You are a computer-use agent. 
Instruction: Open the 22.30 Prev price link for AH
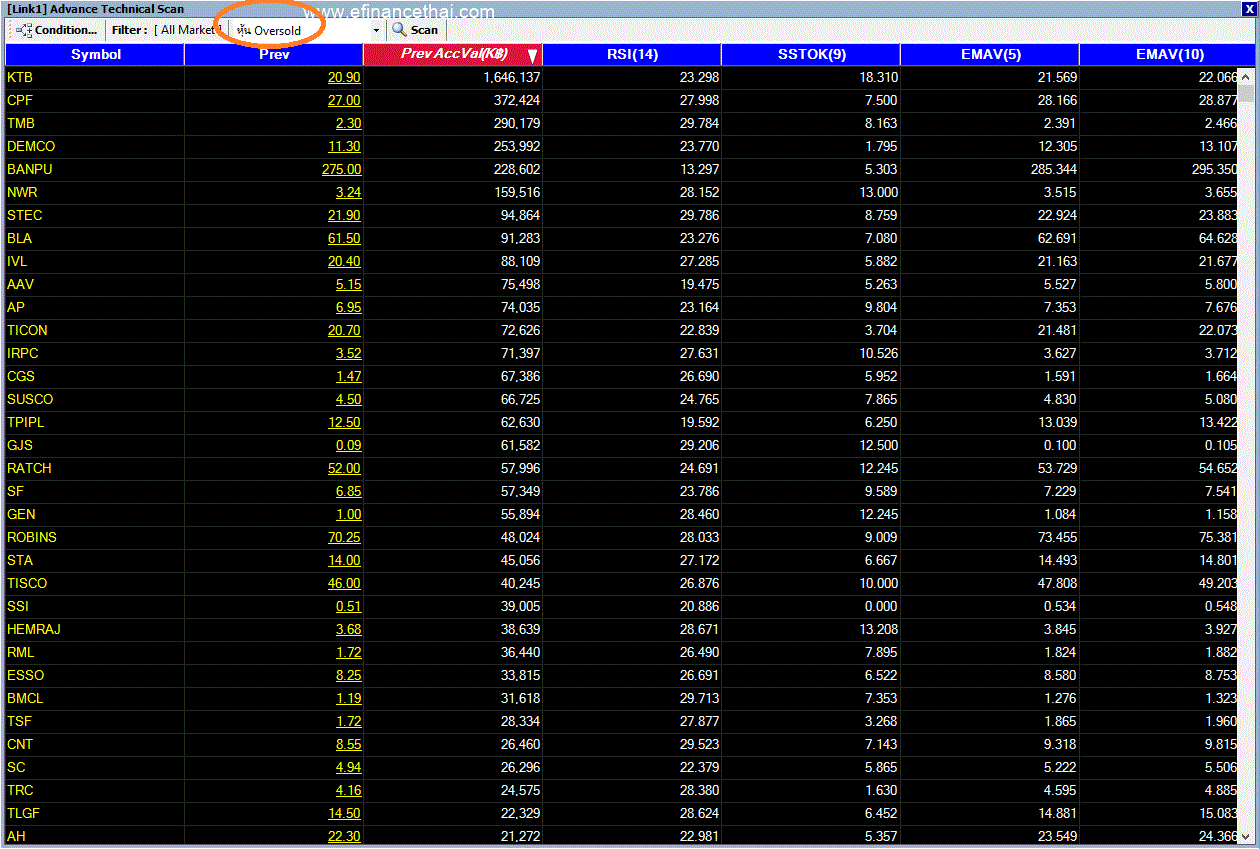pyautogui.click(x=344, y=836)
